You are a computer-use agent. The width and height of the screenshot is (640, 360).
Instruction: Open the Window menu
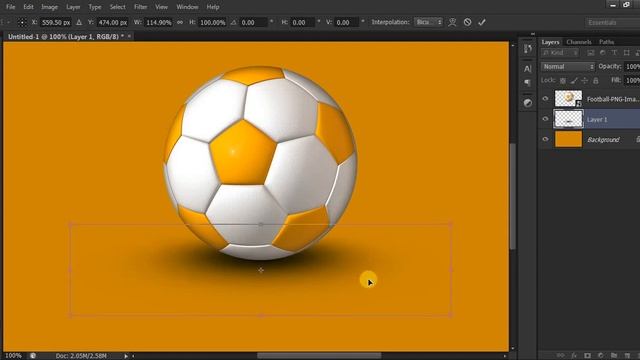(187, 7)
